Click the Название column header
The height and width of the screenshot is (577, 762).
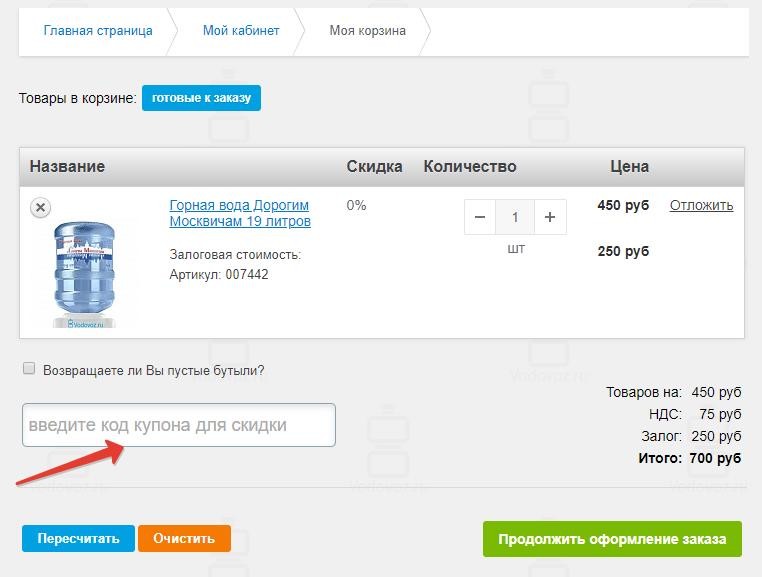[x=67, y=166]
